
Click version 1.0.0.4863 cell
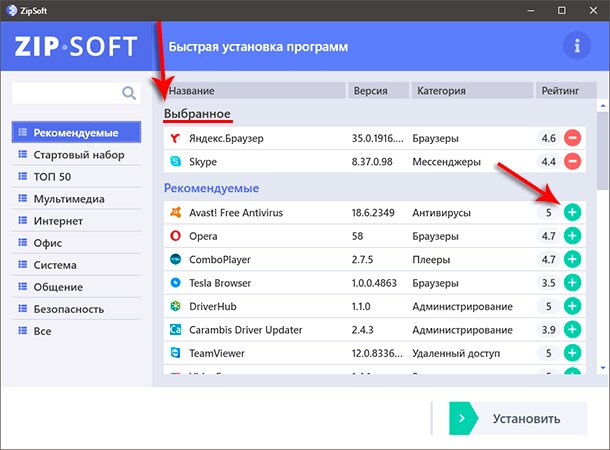pos(374,283)
